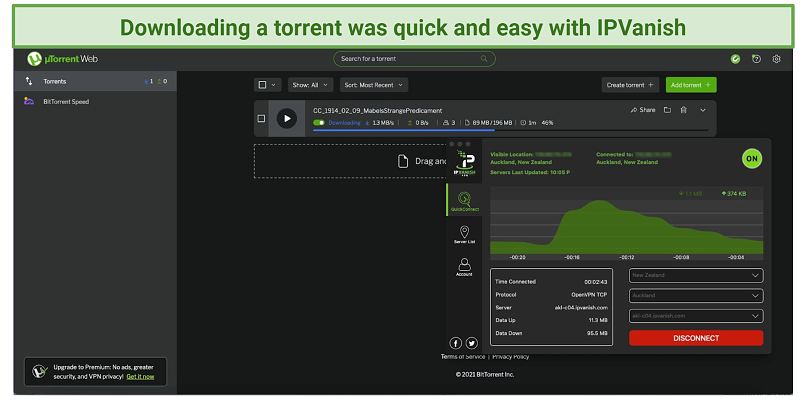Click the Upgrade to Premium µTorrent icon

tap(40, 371)
